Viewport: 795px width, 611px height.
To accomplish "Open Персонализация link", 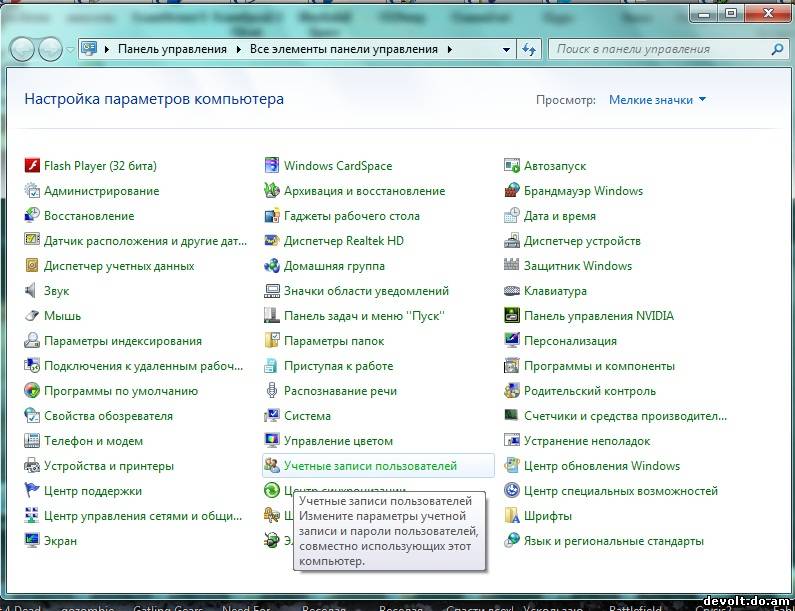I will pos(570,341).
